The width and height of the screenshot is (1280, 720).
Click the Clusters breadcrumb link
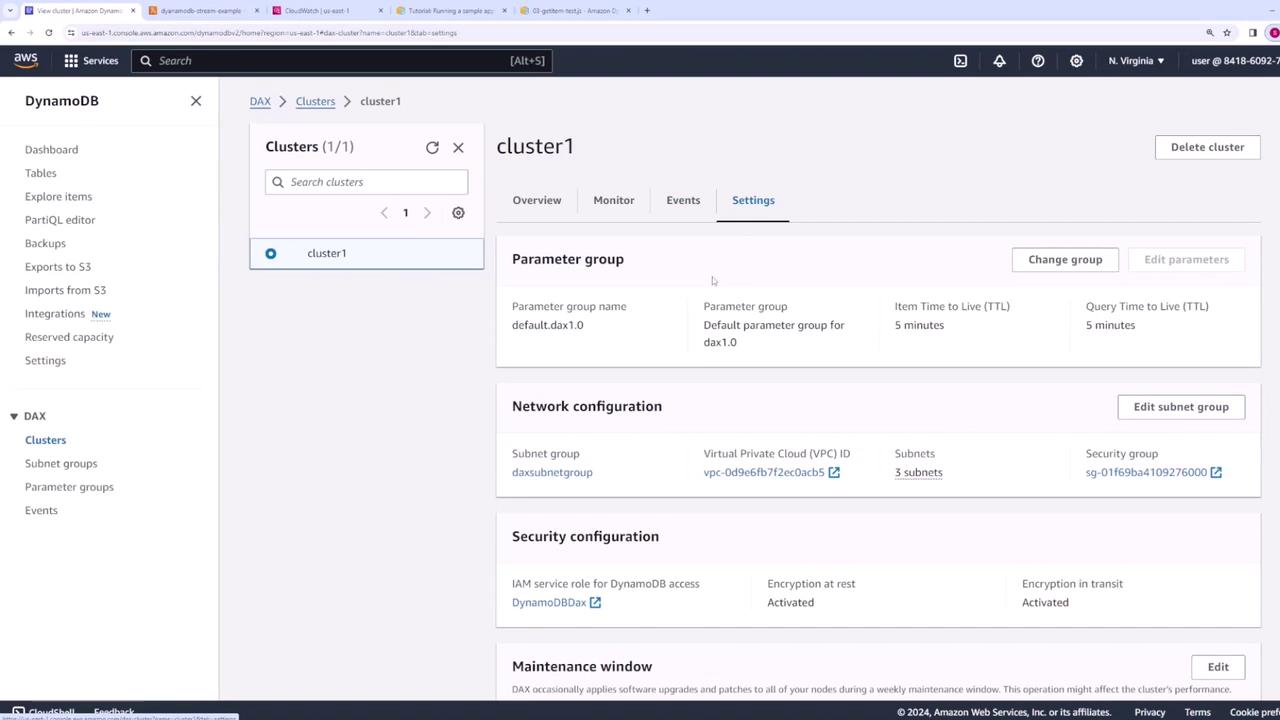(x=315, y=101)
